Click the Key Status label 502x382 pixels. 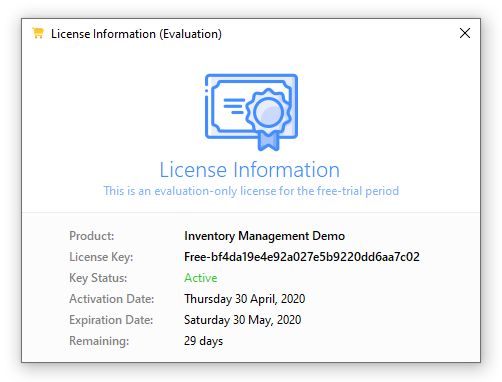pos(98,278)
